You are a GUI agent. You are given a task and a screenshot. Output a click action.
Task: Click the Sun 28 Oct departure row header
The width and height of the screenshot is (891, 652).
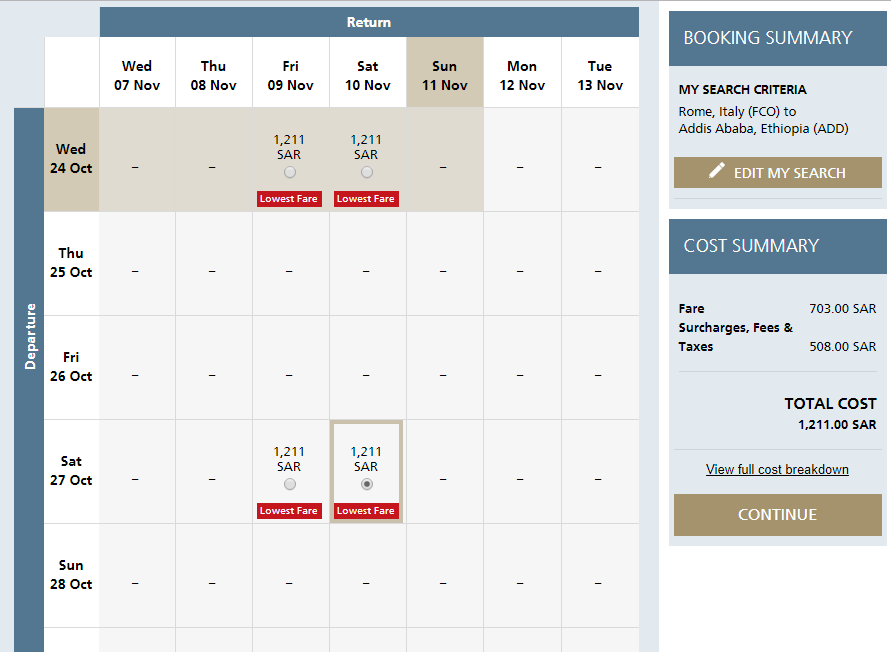tap(72, 575)
